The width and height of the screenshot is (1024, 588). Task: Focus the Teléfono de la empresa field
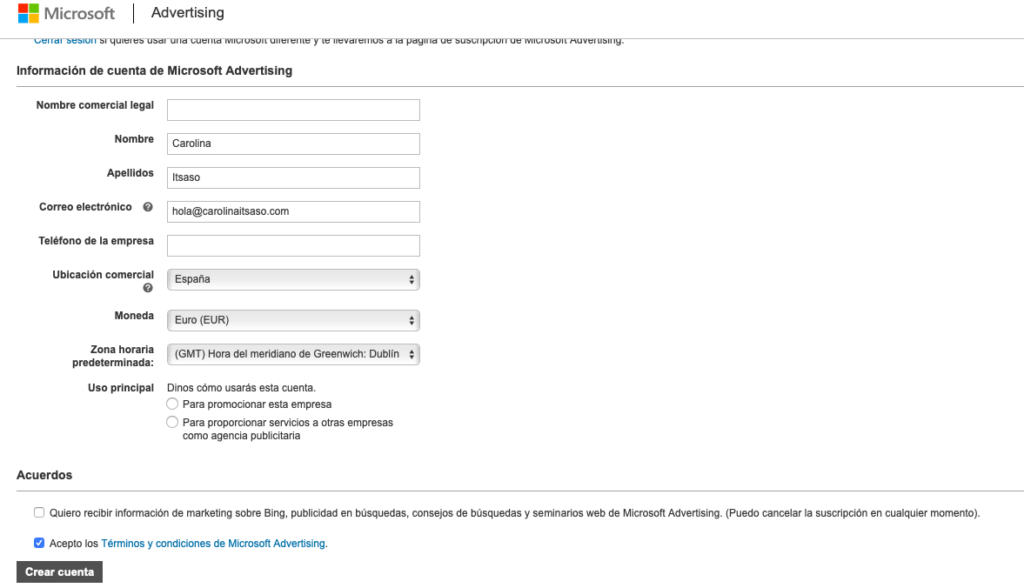[293, 245]
